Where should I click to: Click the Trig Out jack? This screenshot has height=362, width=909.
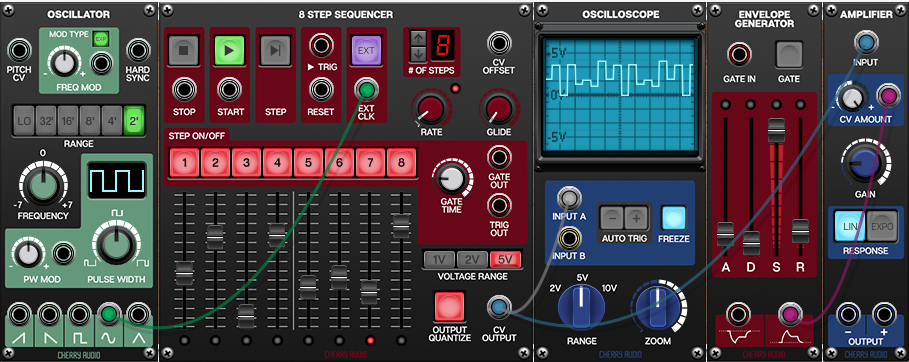coord(499,205)
